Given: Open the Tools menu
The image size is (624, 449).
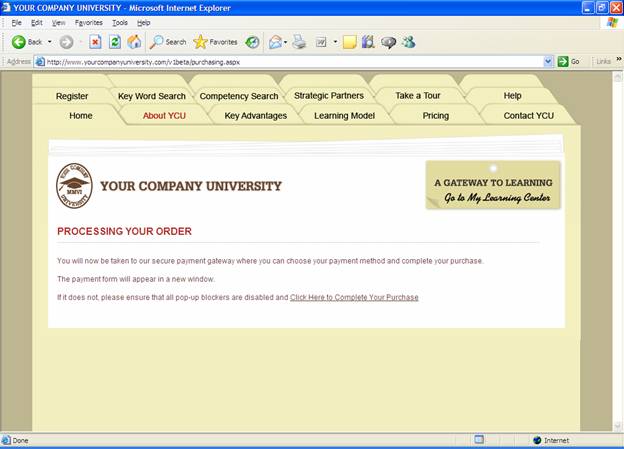Looking at the screenshot, I should (120, 23).
